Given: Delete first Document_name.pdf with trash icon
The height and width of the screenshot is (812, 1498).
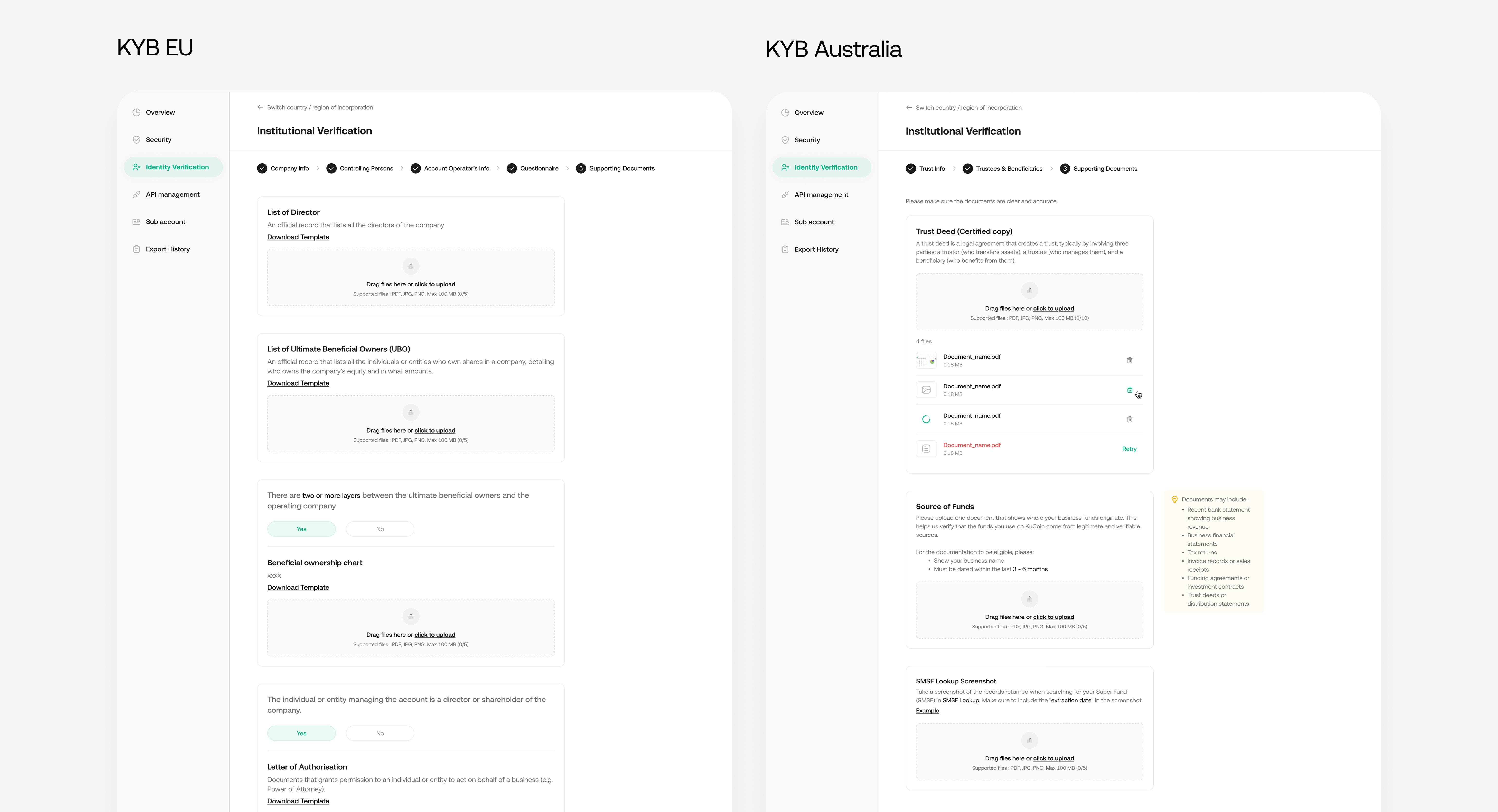Looking at the screenshot, I should click(1129, 360).
